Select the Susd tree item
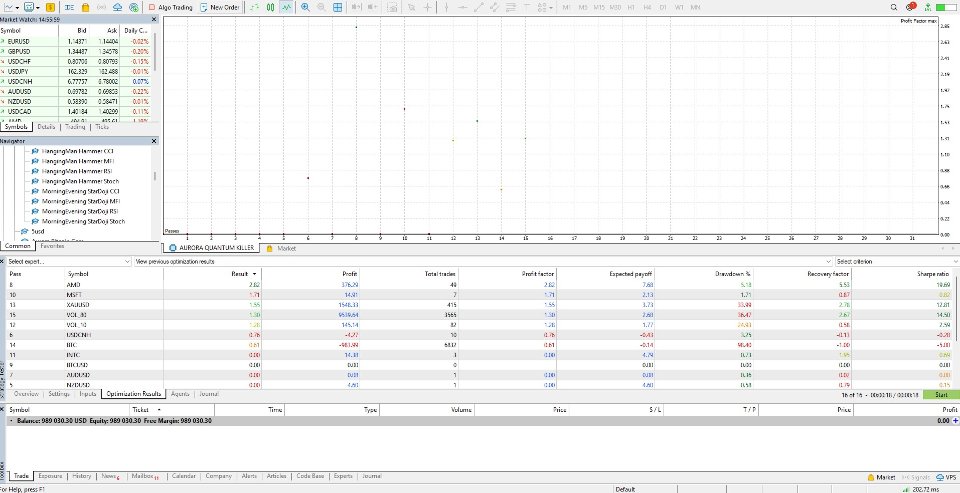Image resolution: width=960 pixels, height=493 pixels. (38, 231)
